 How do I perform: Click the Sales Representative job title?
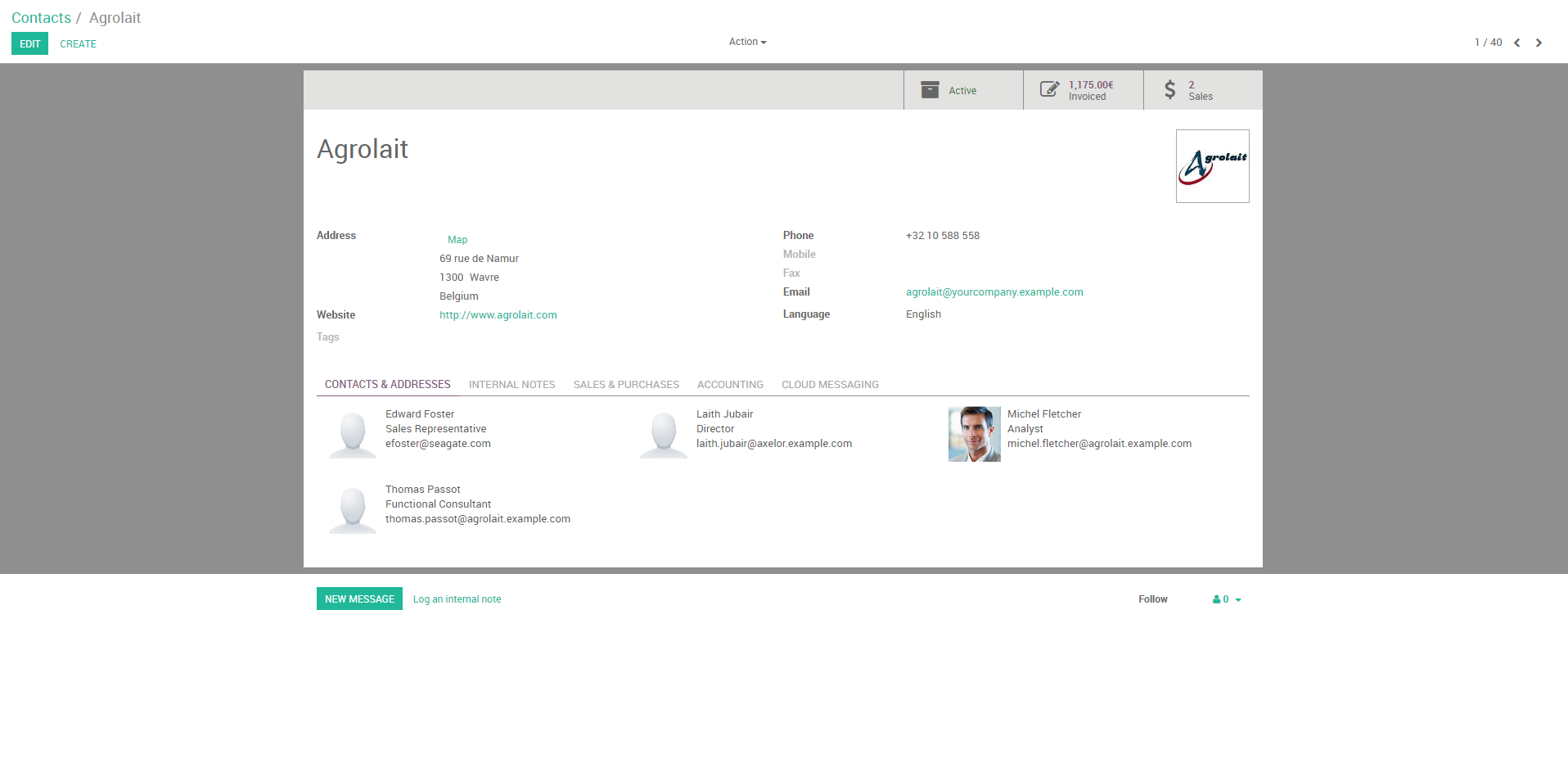point(435,429)
